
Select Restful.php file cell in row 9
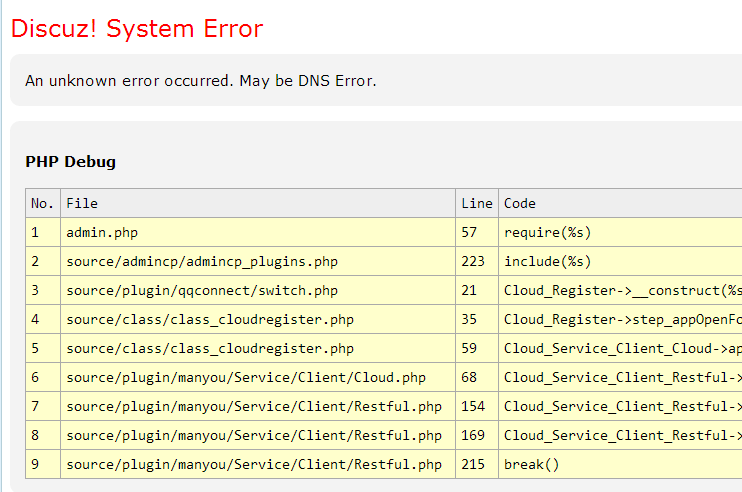258,464
